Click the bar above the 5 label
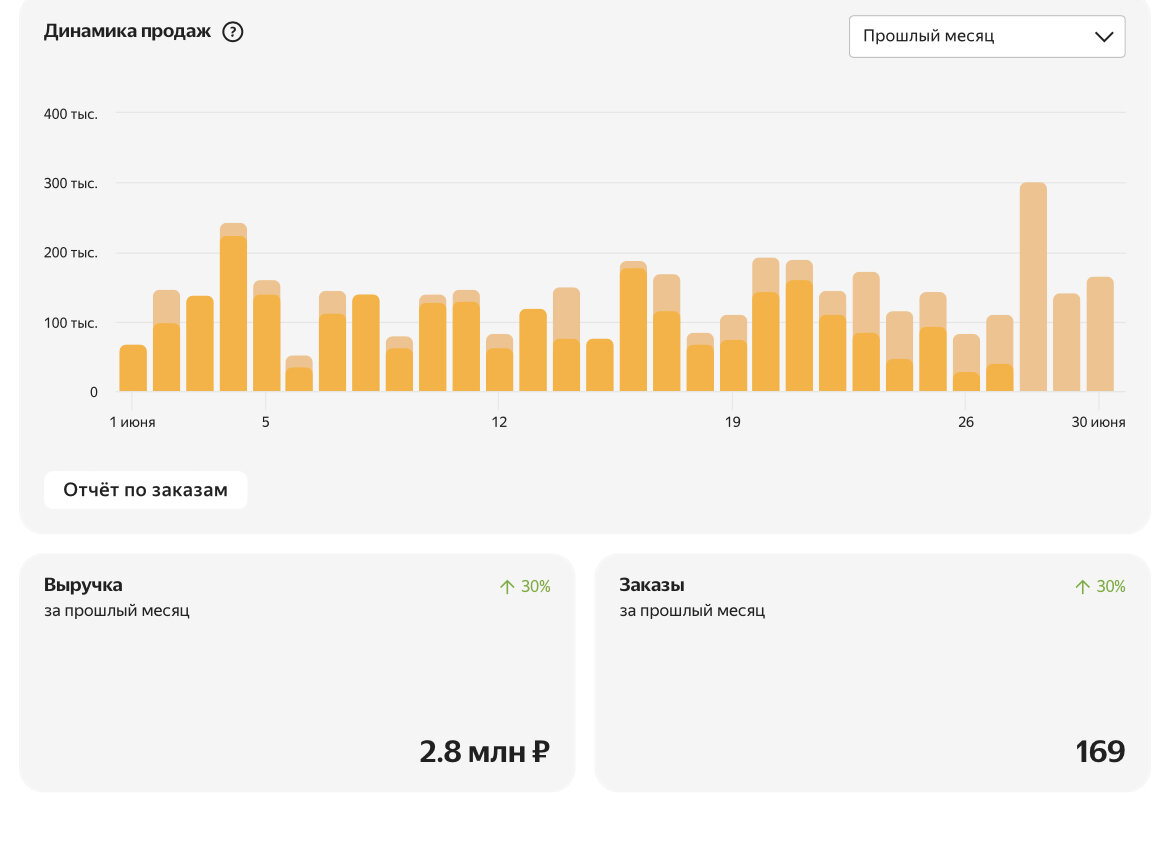This screenshot has height=844, width=1170. pyautogui.click(x=266, y=336)
